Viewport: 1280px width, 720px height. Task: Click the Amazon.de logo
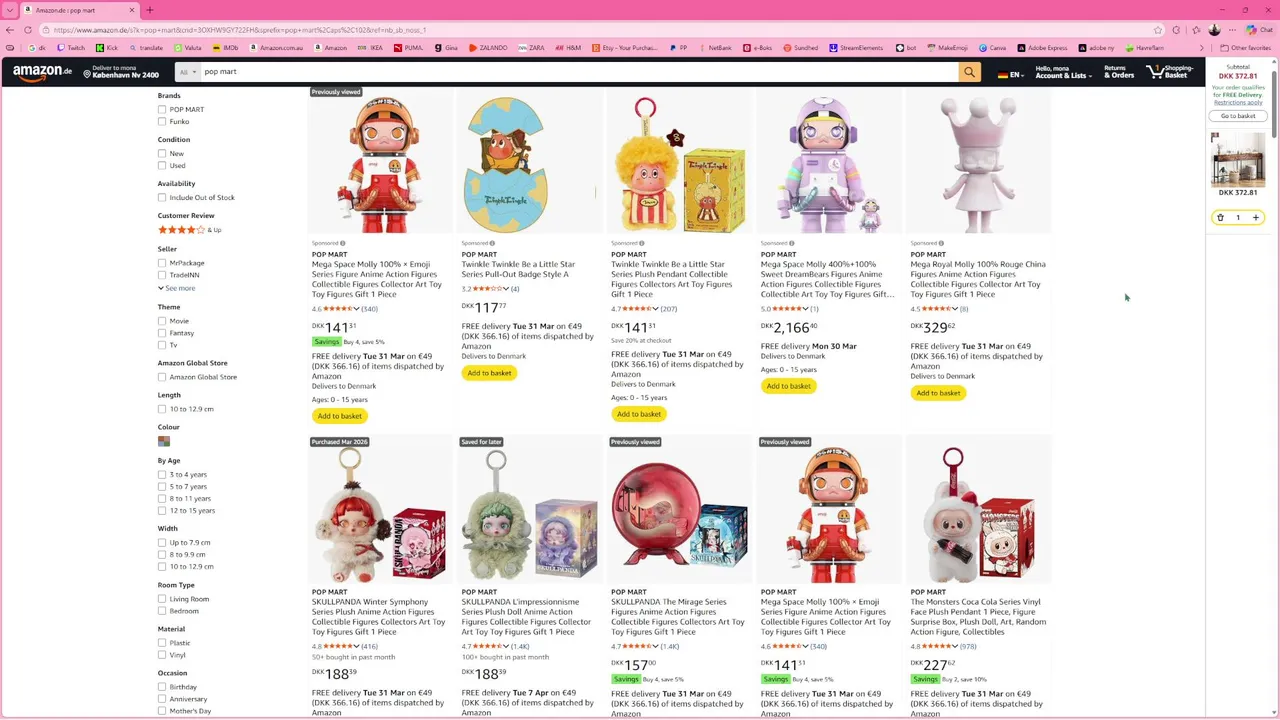click(42, 72)
